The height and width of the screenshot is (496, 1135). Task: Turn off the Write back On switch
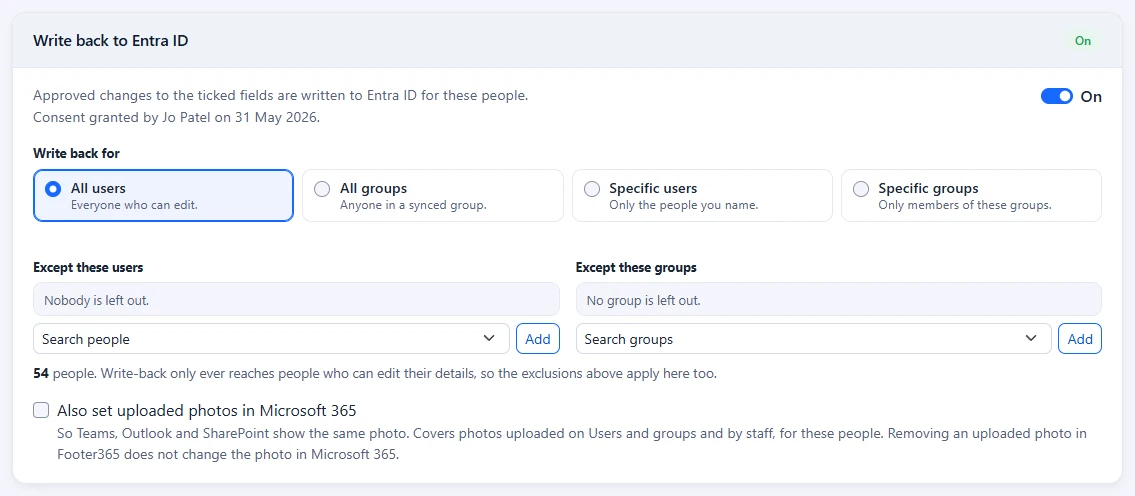(x=1056, y=96)
